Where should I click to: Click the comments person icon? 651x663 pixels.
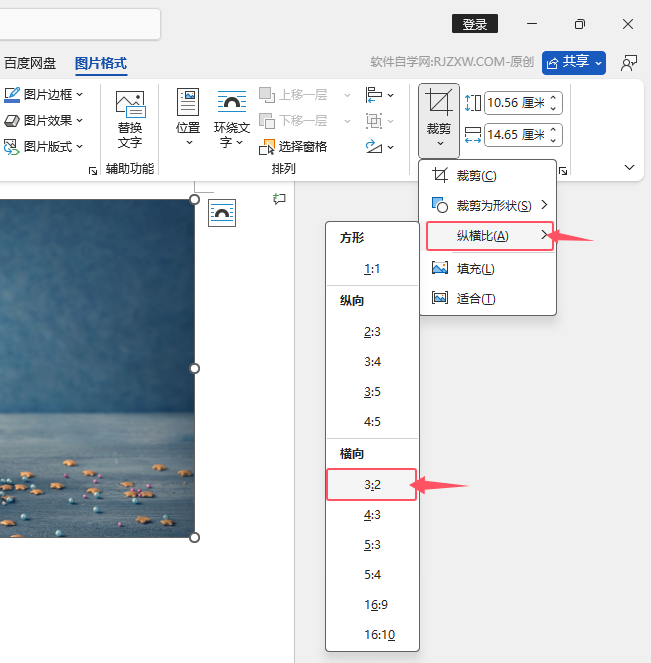(x=629, y=63)
